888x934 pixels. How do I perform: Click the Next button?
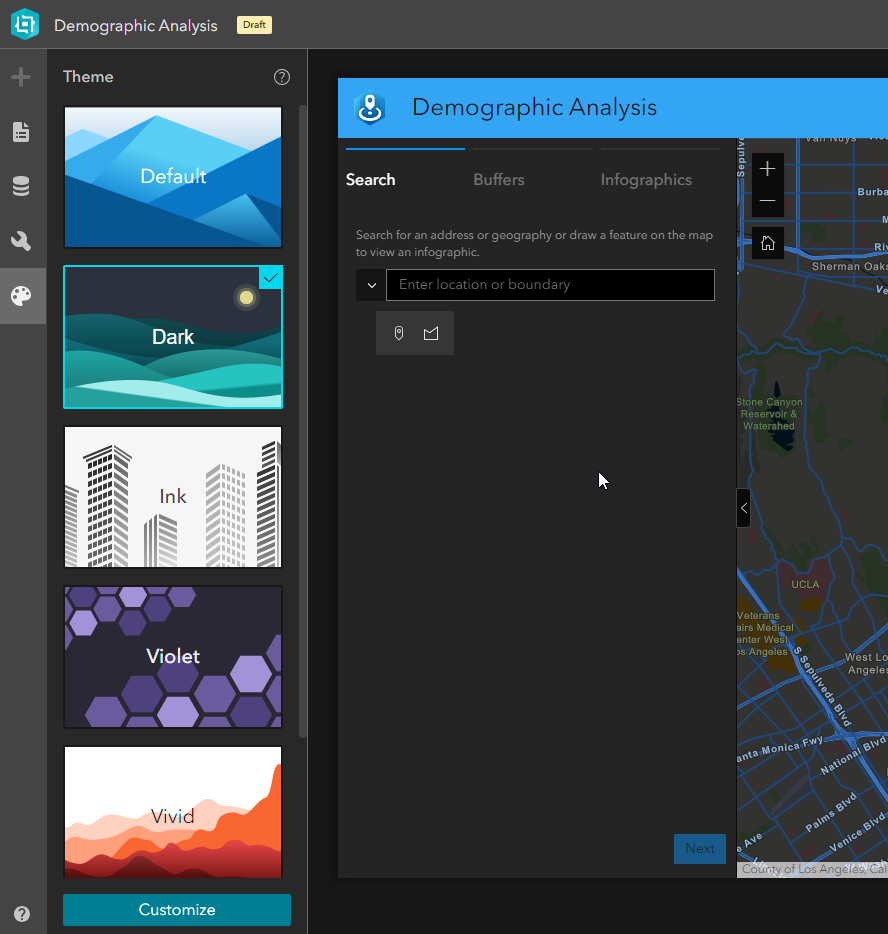(699, 848)
